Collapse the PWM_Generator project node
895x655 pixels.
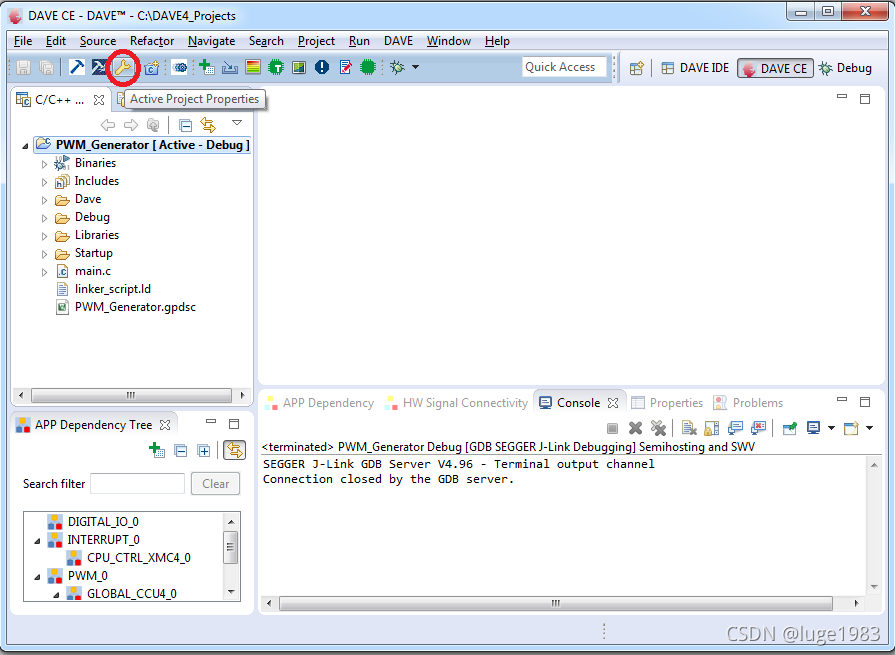(x=25, y=146)
